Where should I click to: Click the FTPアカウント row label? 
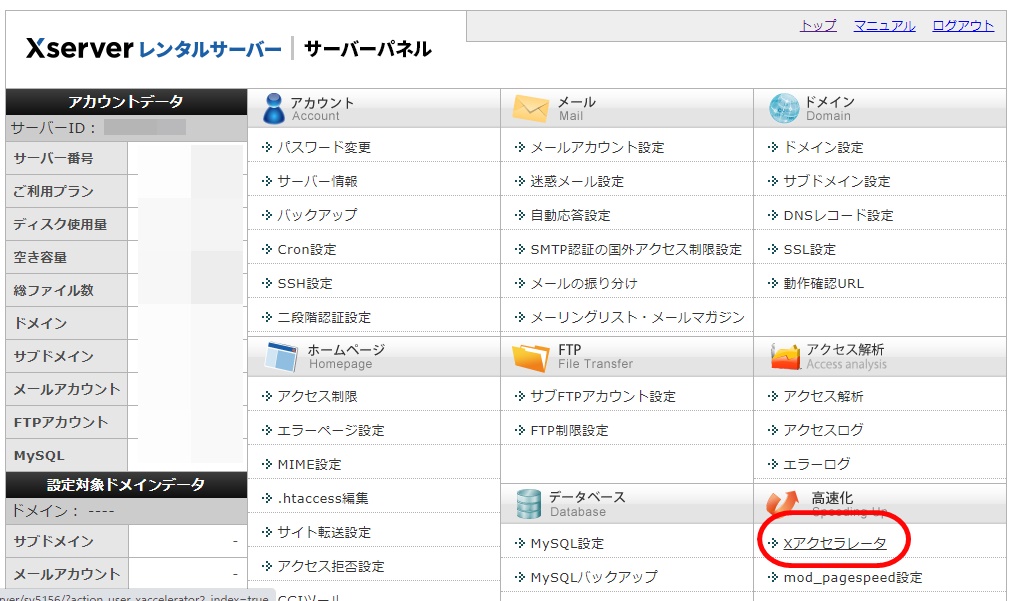(61, 422)
